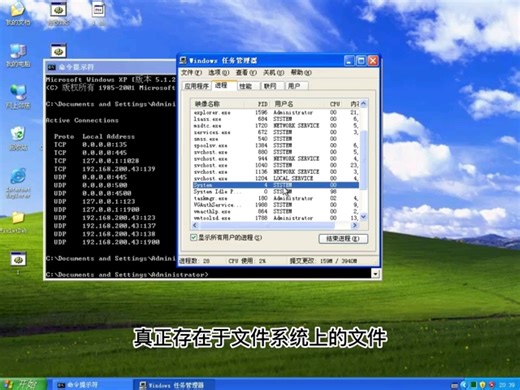The width and height of the screenshot is (520, 390).
Task: Select the highlighted System process row
Action: click(276, 185)
